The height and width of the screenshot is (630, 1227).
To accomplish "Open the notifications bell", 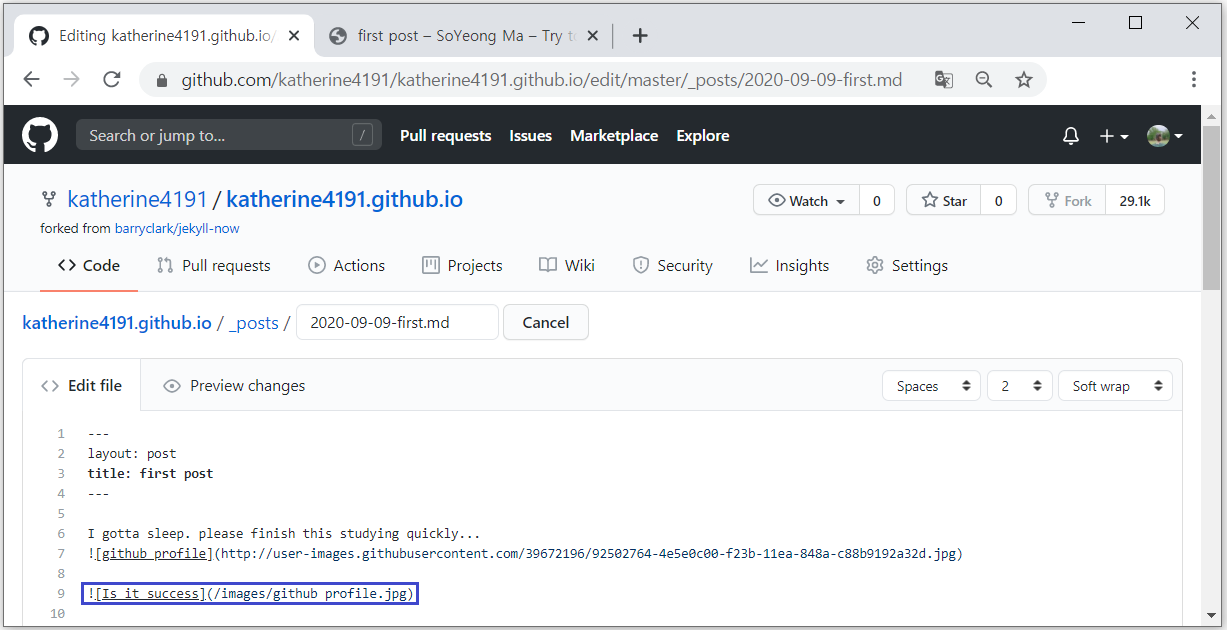I will click(x=1071, y=136).
